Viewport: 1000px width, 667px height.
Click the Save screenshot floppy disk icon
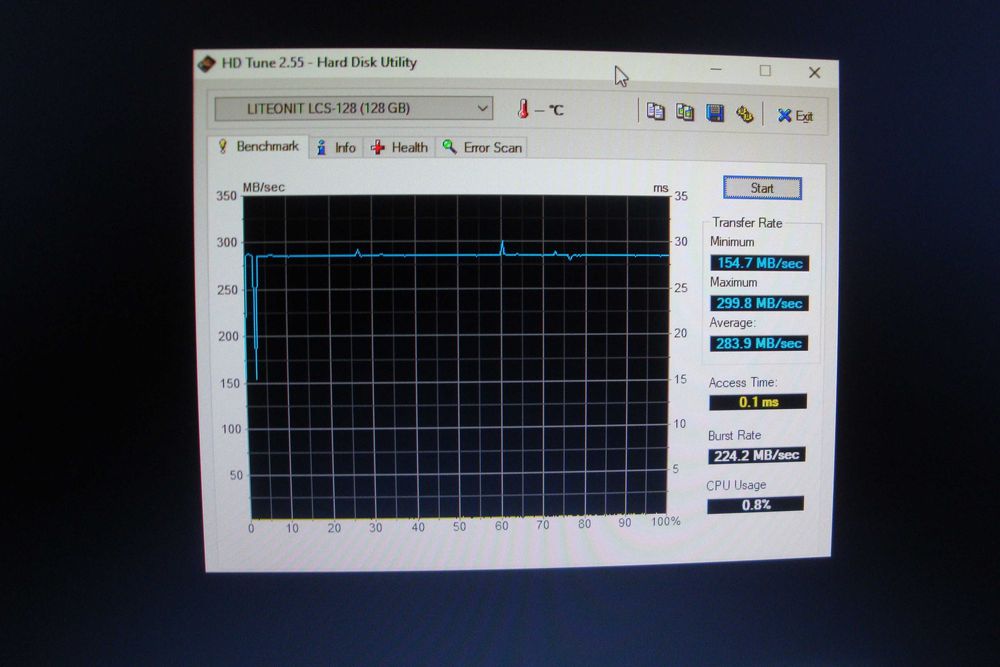[715, 113]
